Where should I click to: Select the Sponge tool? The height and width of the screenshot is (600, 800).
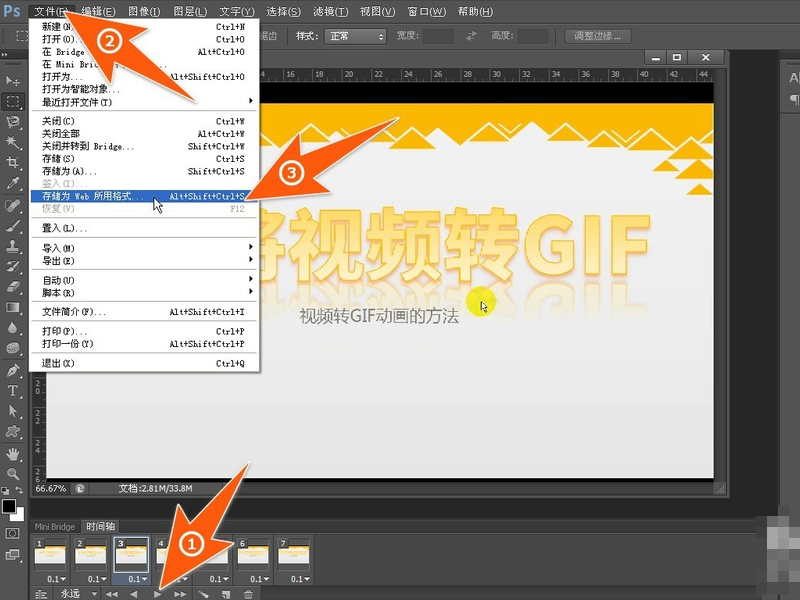(x=13, y=348)
